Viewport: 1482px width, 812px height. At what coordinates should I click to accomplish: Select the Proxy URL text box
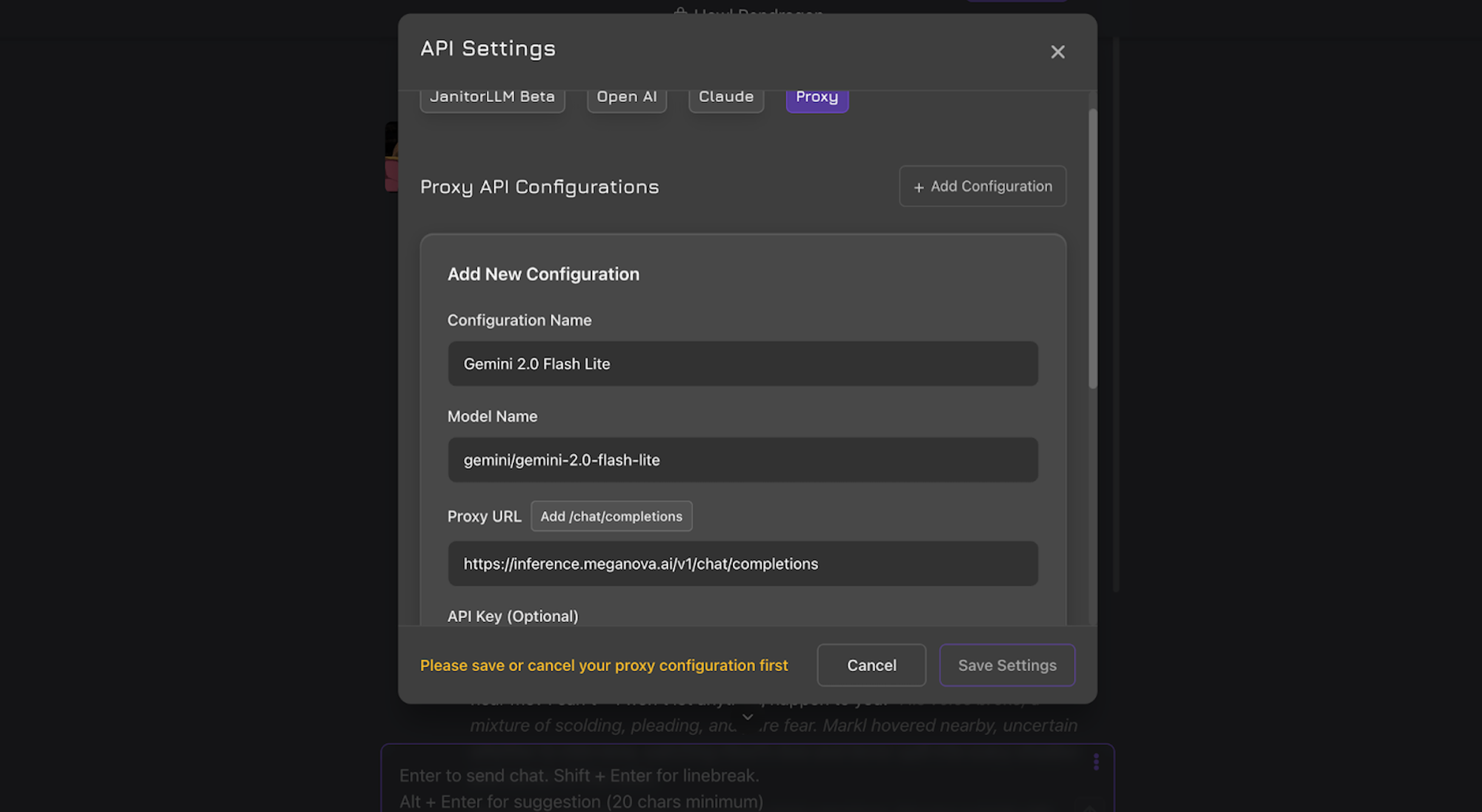[x=742, y=564]
